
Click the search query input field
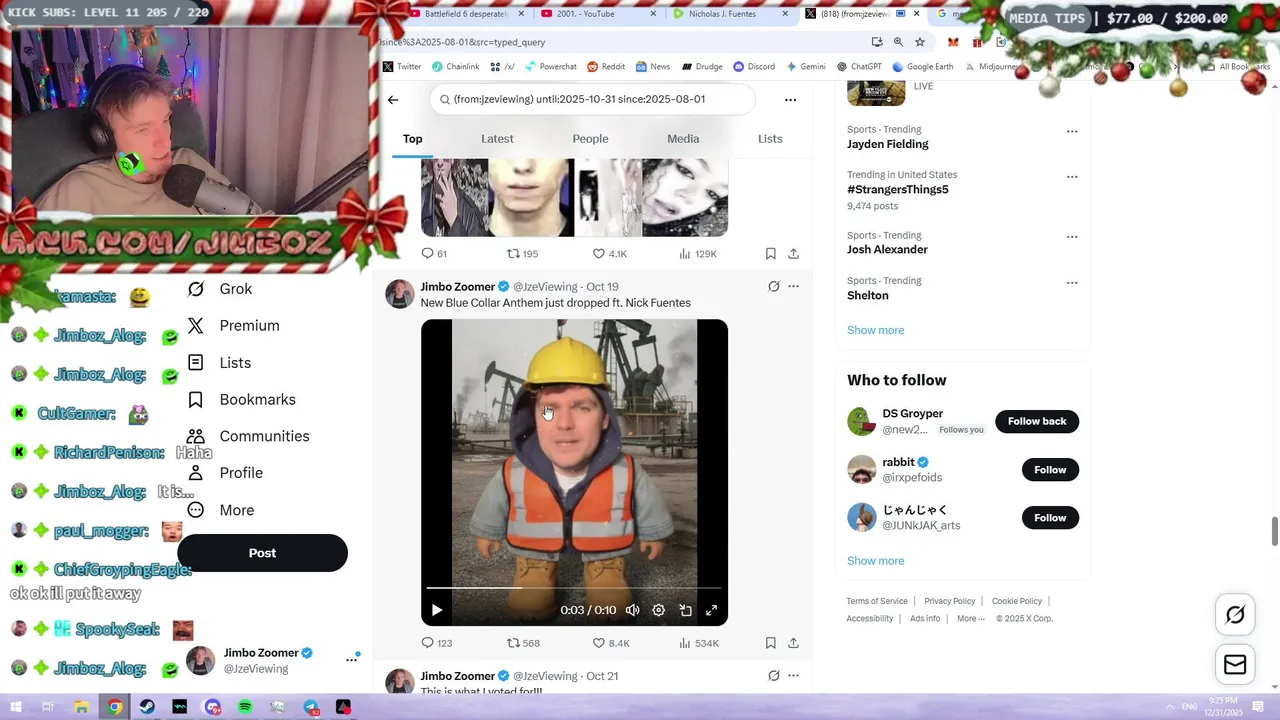[x=593, y=99]
